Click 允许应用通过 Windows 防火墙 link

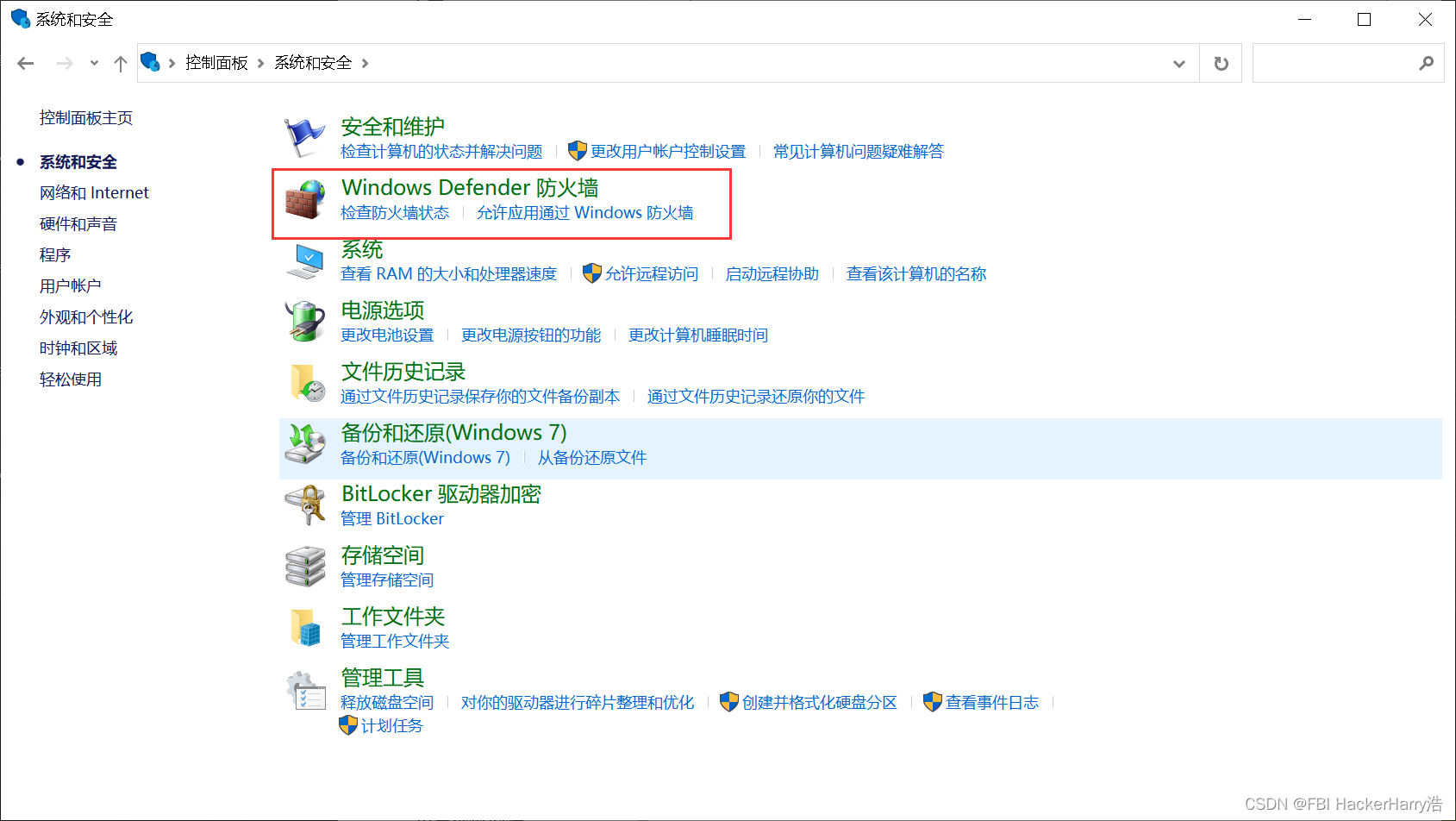click(x=585, y=213)
